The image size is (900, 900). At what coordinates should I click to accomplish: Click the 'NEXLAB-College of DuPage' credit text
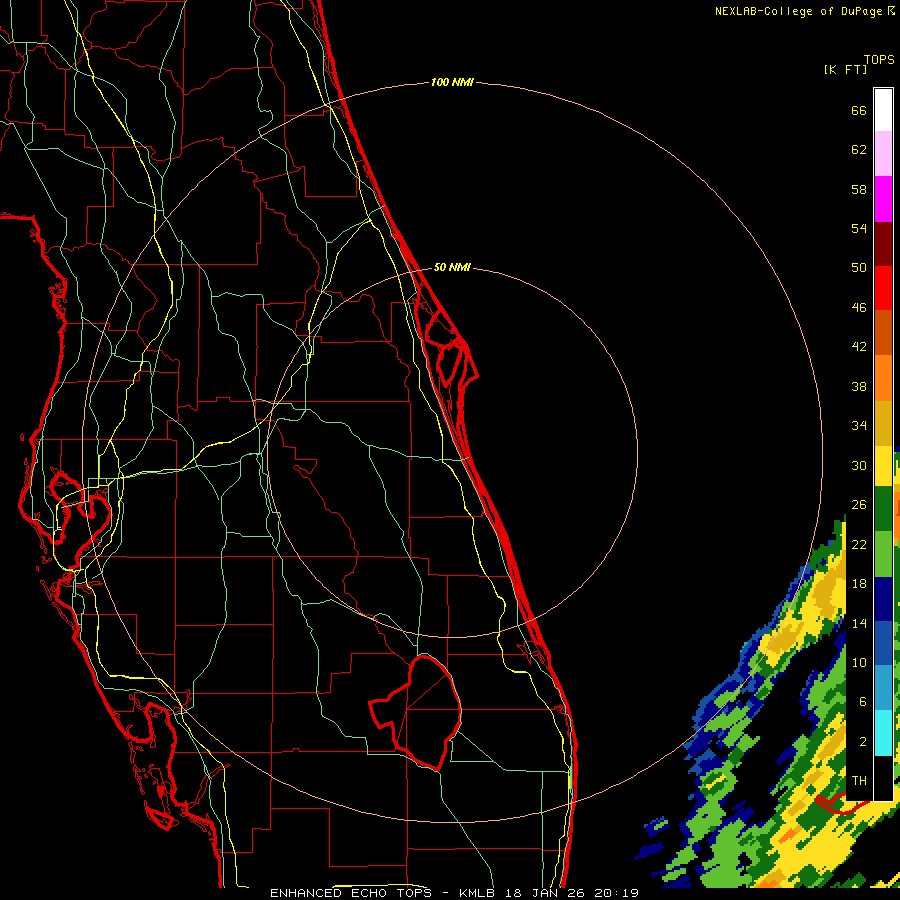coord(800,11)
